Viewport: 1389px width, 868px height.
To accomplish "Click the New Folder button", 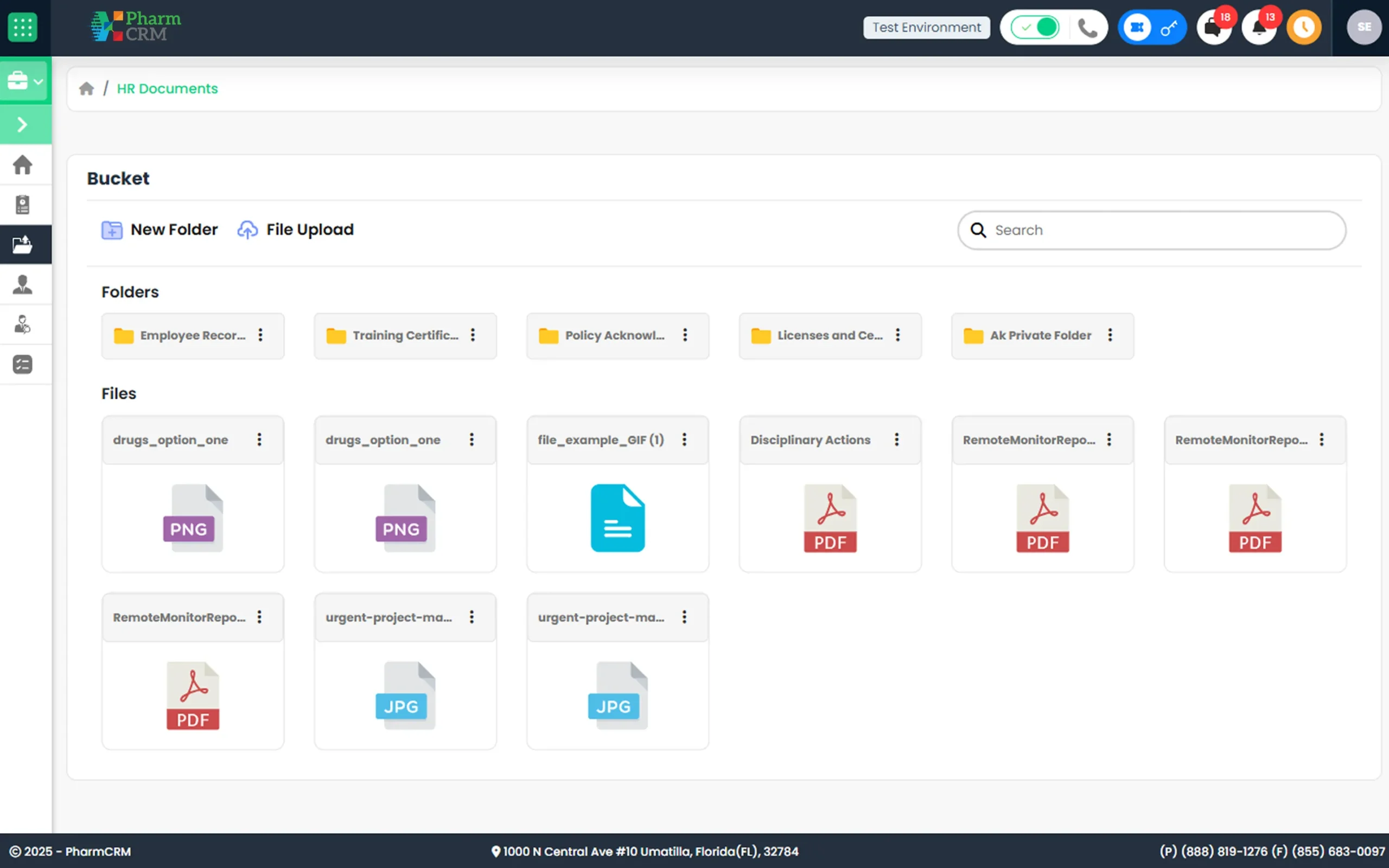I will click(x=160, y=229).
